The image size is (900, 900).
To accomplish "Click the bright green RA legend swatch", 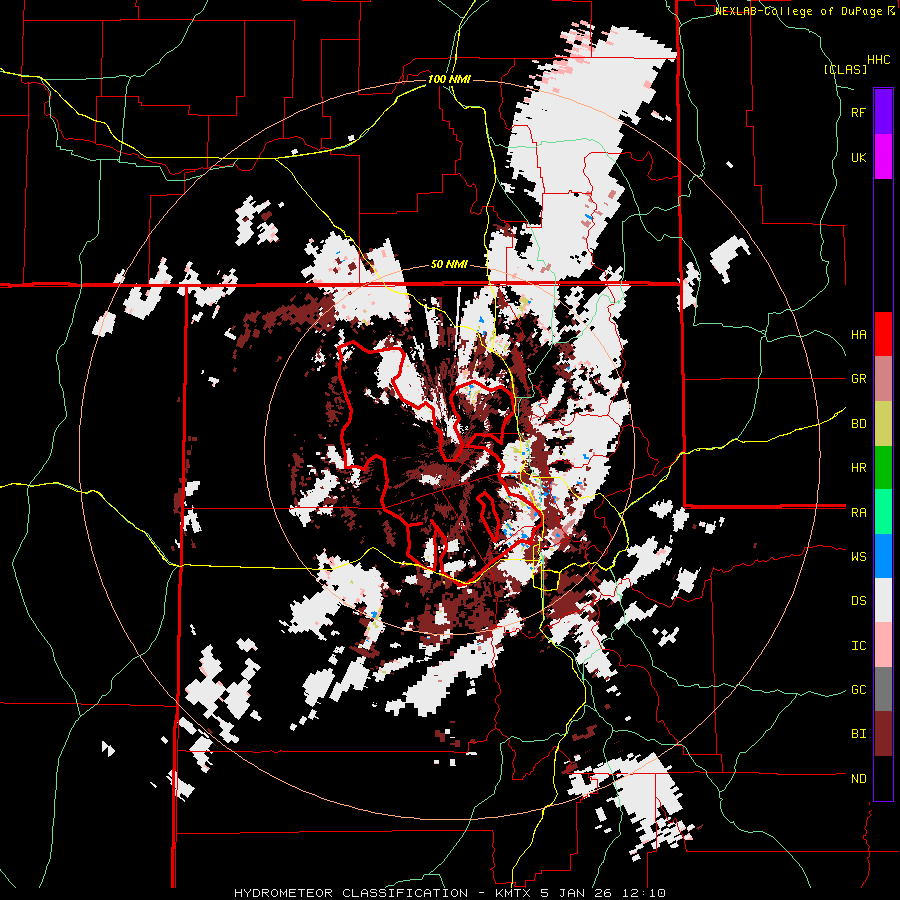I will [883, 512].
